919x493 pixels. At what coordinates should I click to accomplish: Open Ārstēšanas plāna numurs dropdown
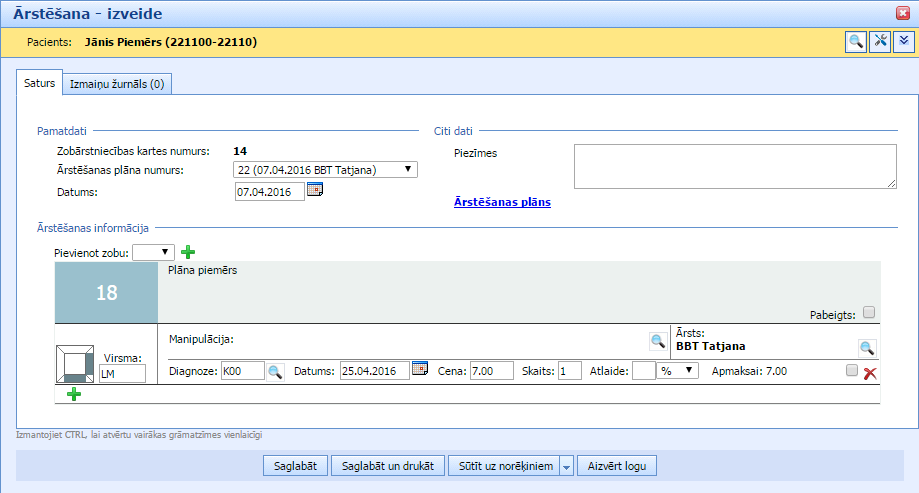tap(324, 170)
